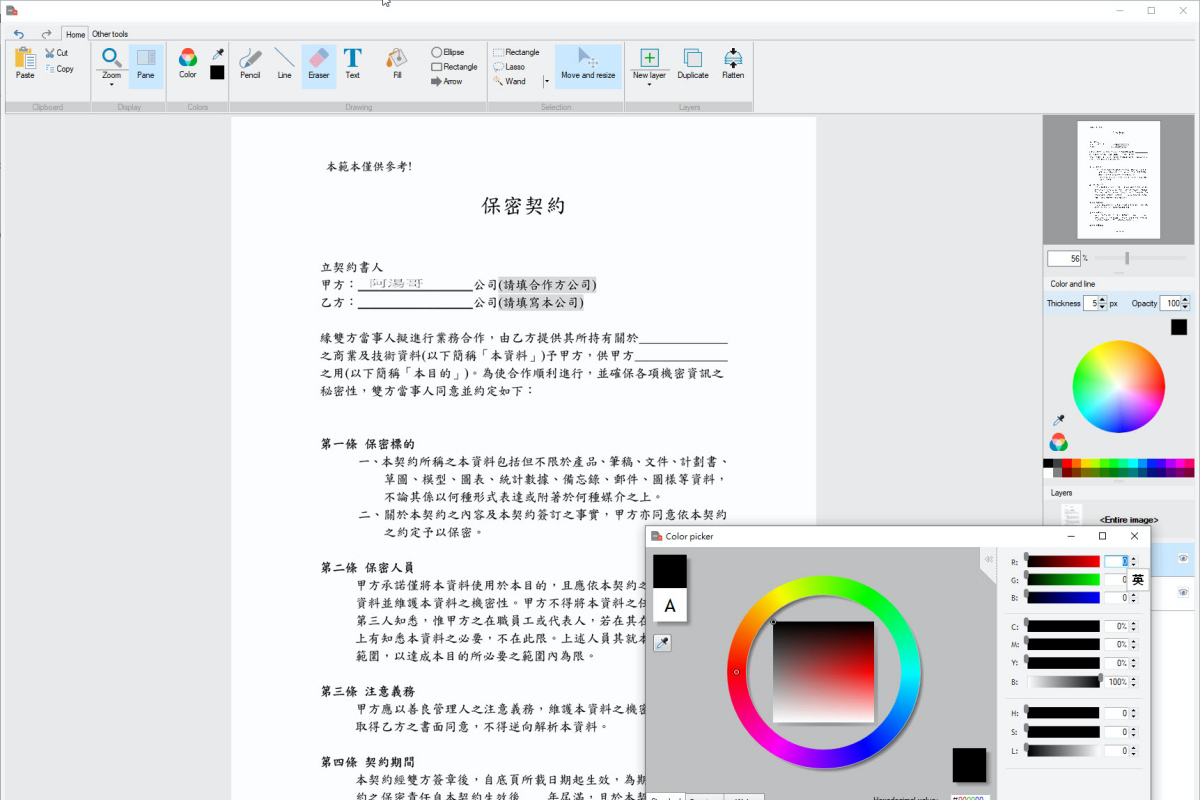The height and width of the screenshot is (800, 1200).
Task: Select the Eraser tool
Action: tap(317, 65)
